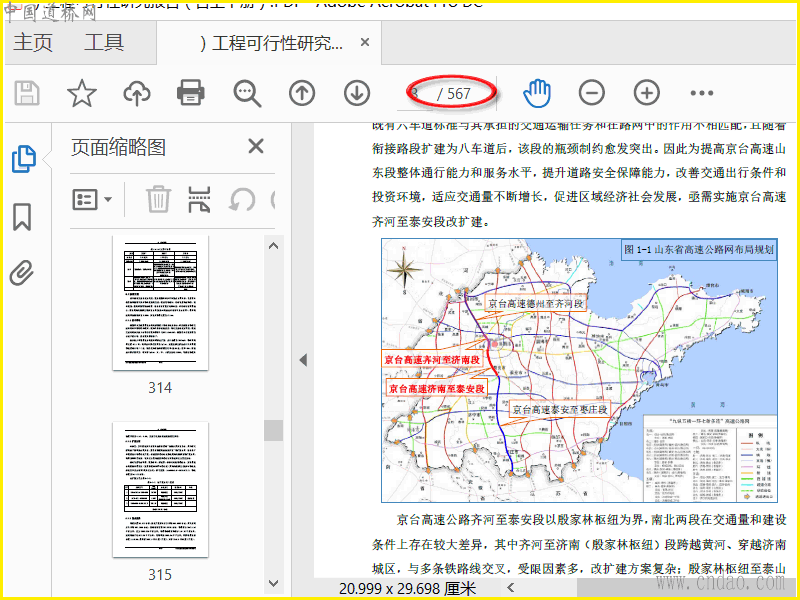Collapse the navigation pane with left triangle
The image size is (800, 600).
303,360
